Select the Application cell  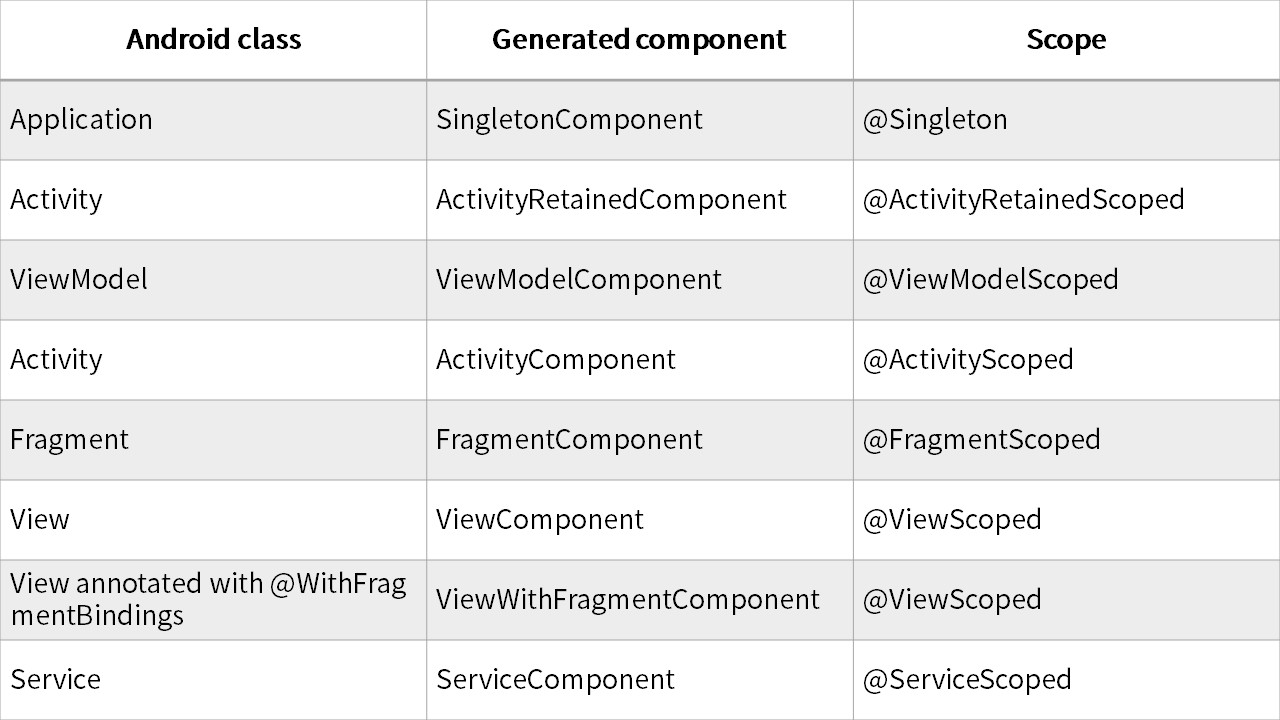(82, 120)
